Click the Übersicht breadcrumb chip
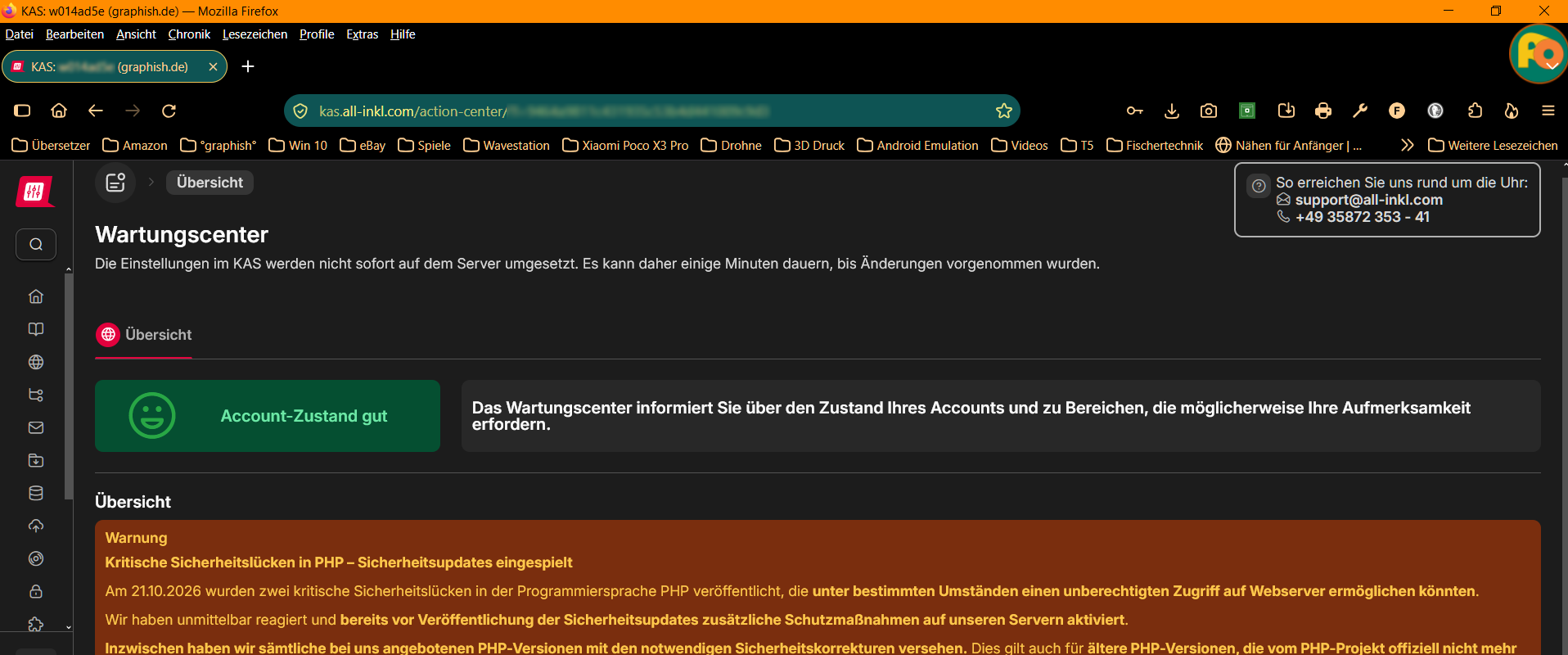This screenshot has width=1568, height=655. tap(210, 182)
